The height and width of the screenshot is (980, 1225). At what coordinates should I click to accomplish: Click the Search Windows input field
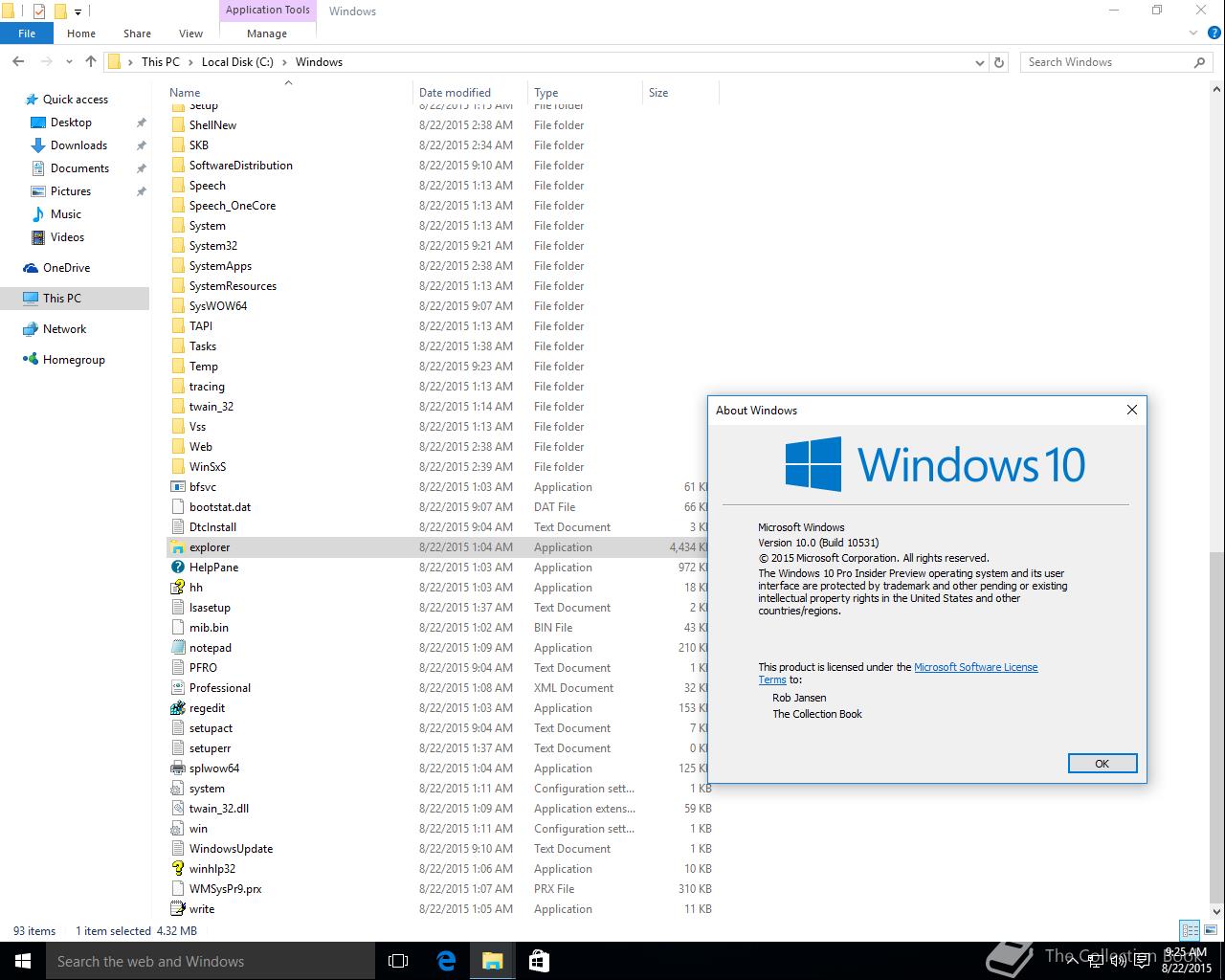1107,62
